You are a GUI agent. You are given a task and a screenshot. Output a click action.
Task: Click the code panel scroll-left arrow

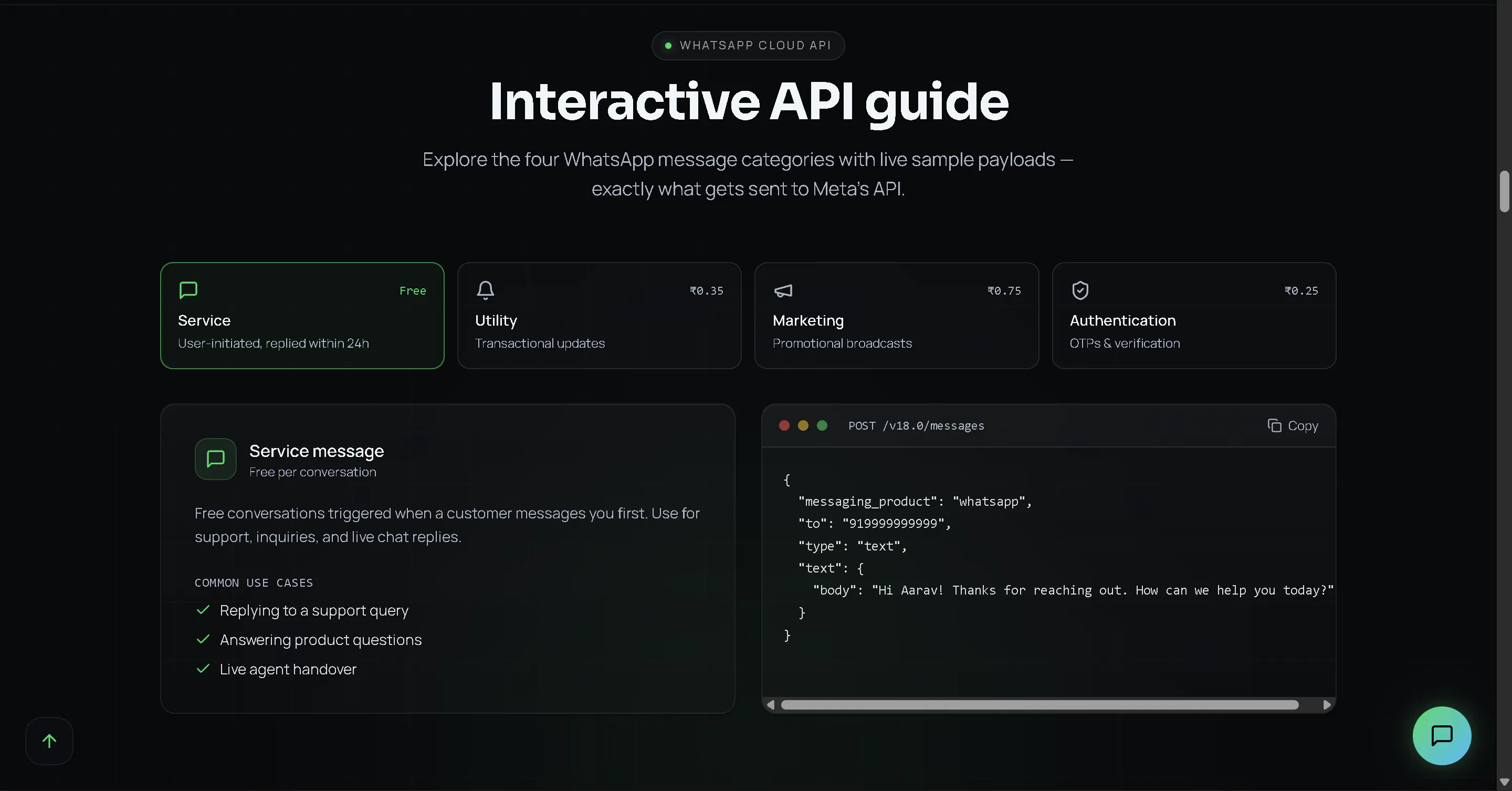771,705
